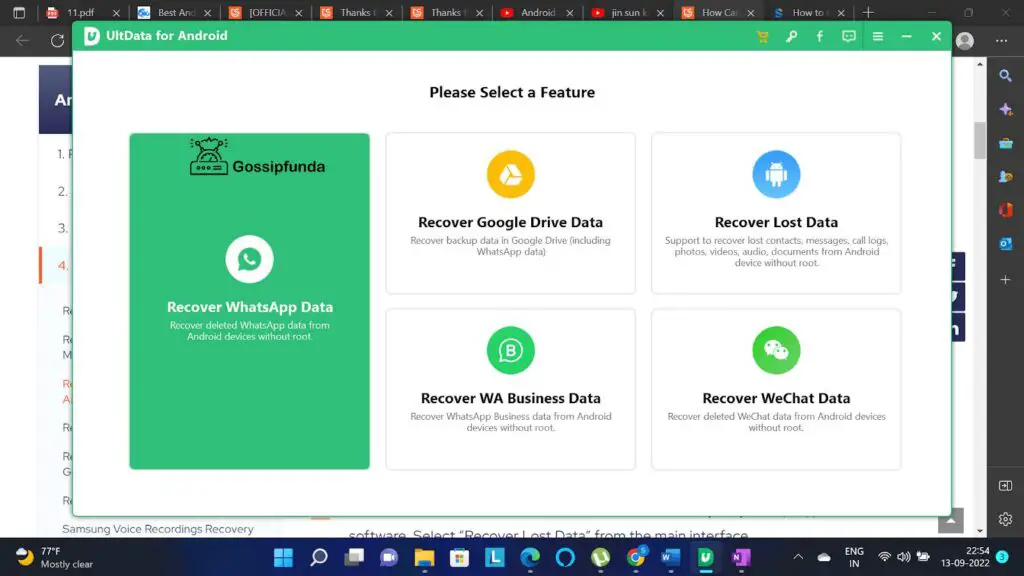Screen dimensions: 1024x576
Task: Click the Google Drive yellow icon
Action: tap(511, 174)
